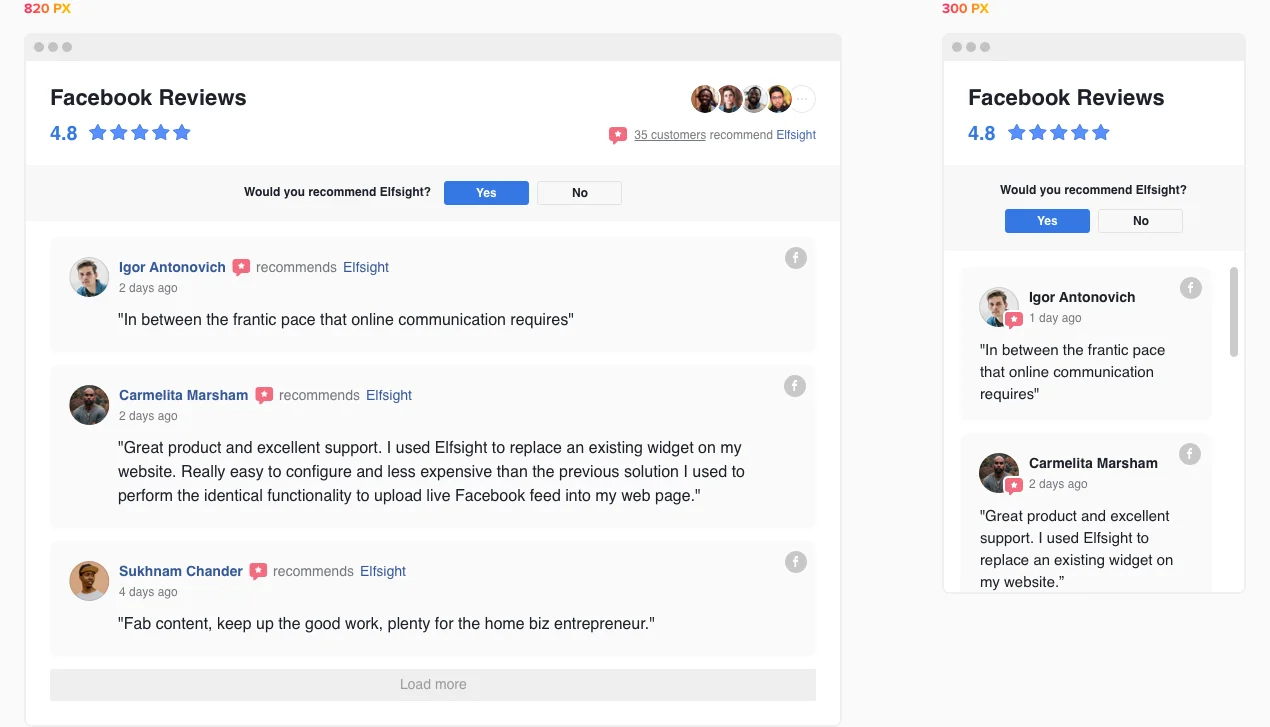Screen dimensions: 1270x727
Task: Click Facebook icon on Carmelita's wide review
Action: point(795,386)
